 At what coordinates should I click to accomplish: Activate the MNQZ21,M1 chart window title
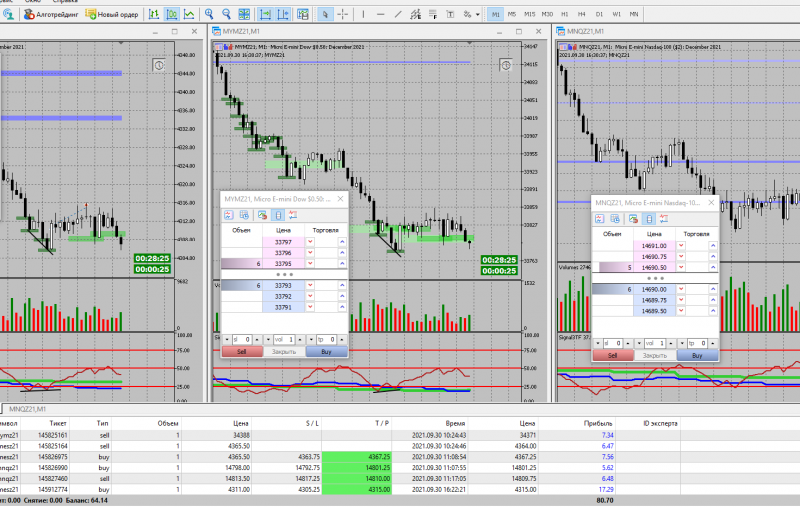pyautogui.click(x=585, y=31)
